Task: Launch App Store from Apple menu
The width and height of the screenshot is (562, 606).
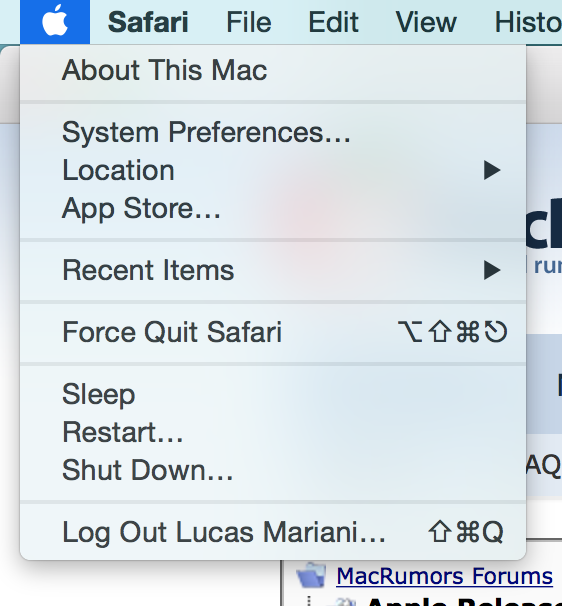Action: tap(273, 208)
